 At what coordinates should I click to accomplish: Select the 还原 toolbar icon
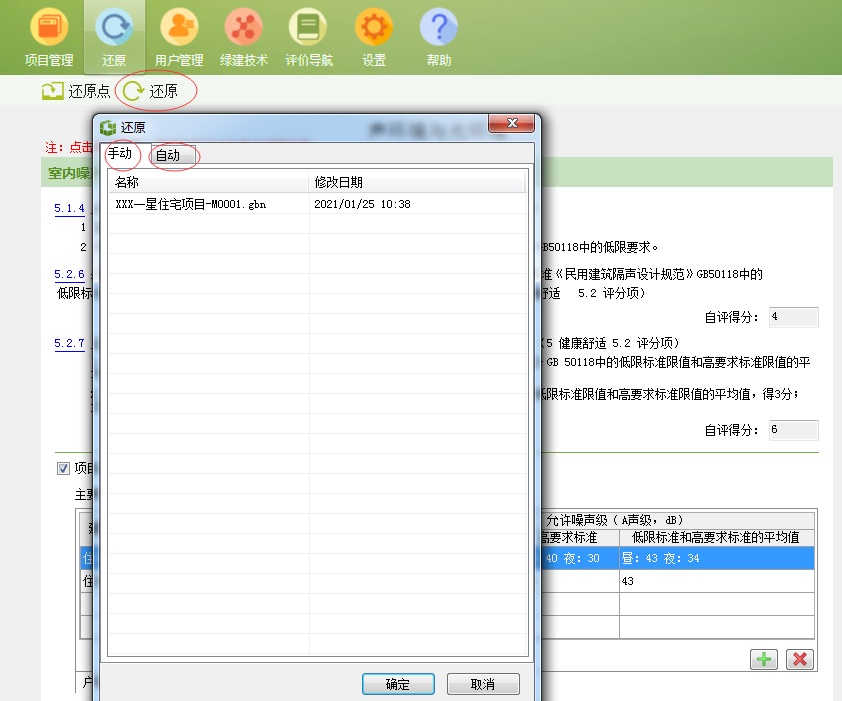[114, 36]
